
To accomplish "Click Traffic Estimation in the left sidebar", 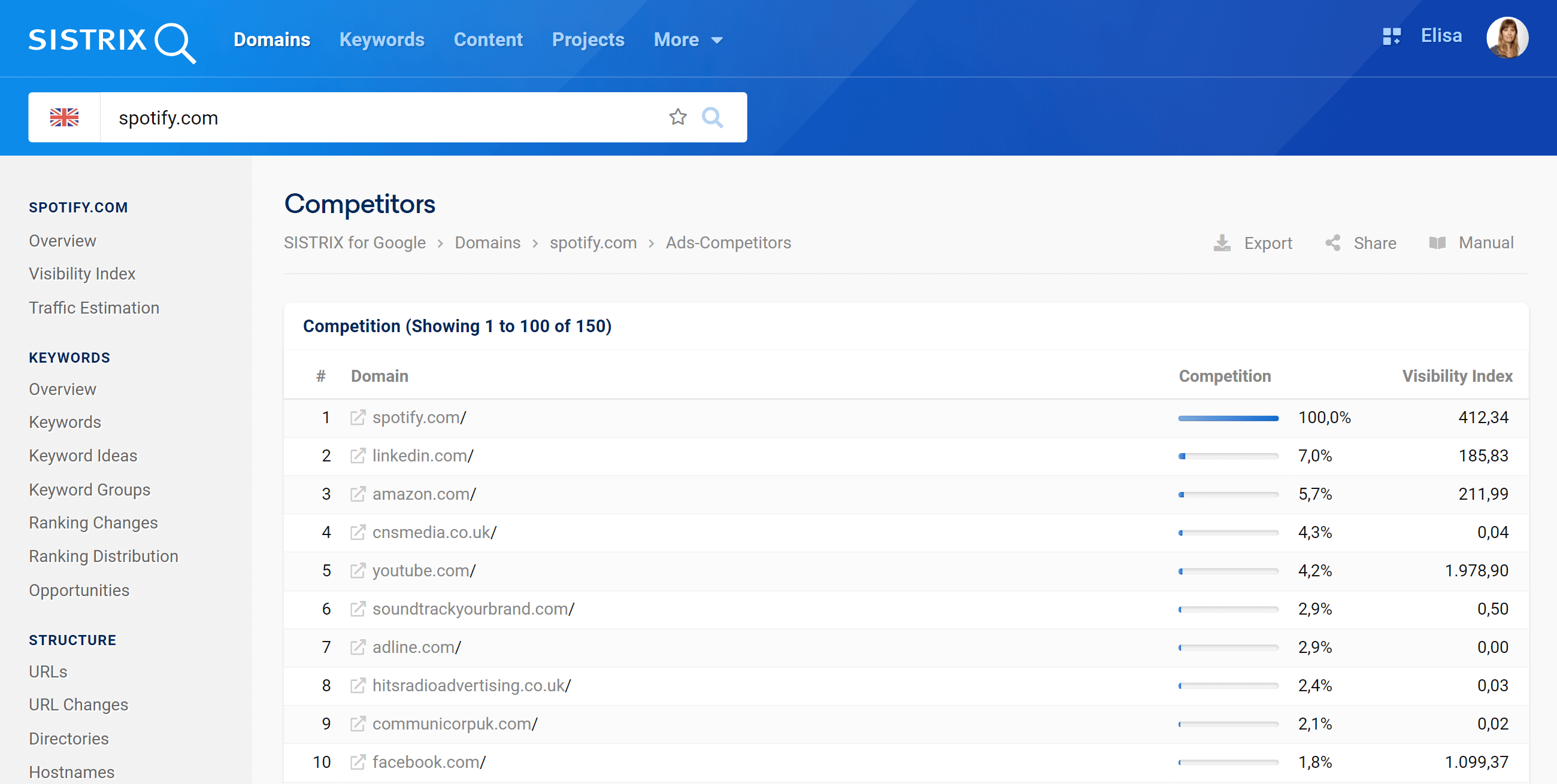I will coord(94,307).
